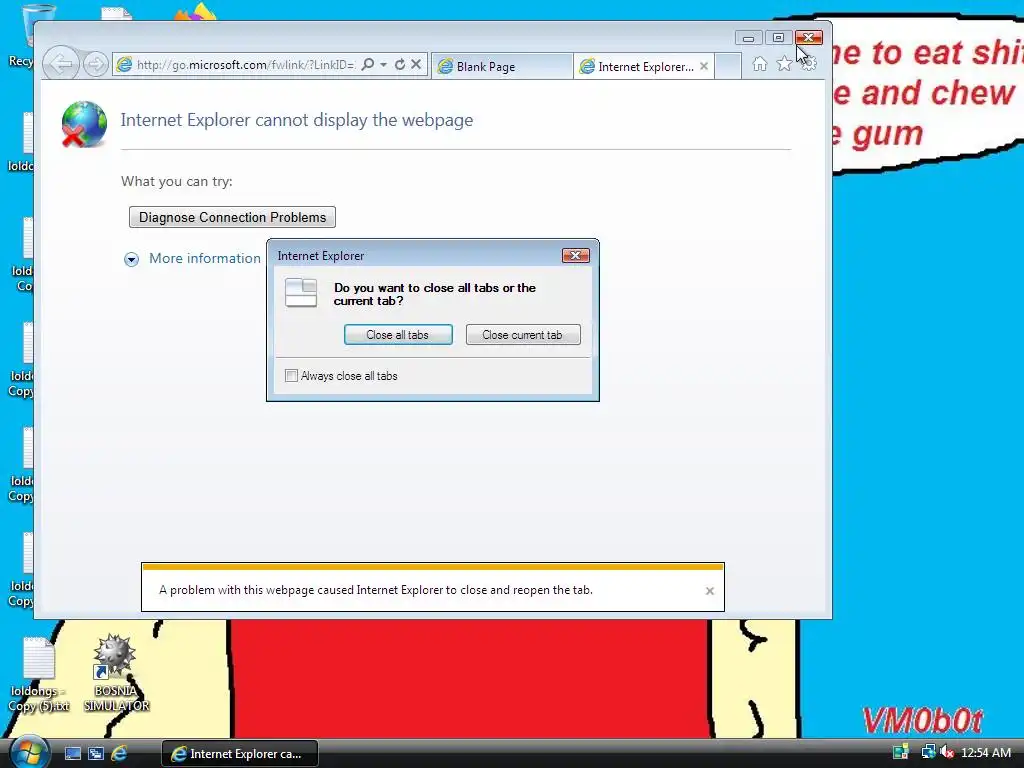Close the Internet Explorer... tab

[703, 66]
